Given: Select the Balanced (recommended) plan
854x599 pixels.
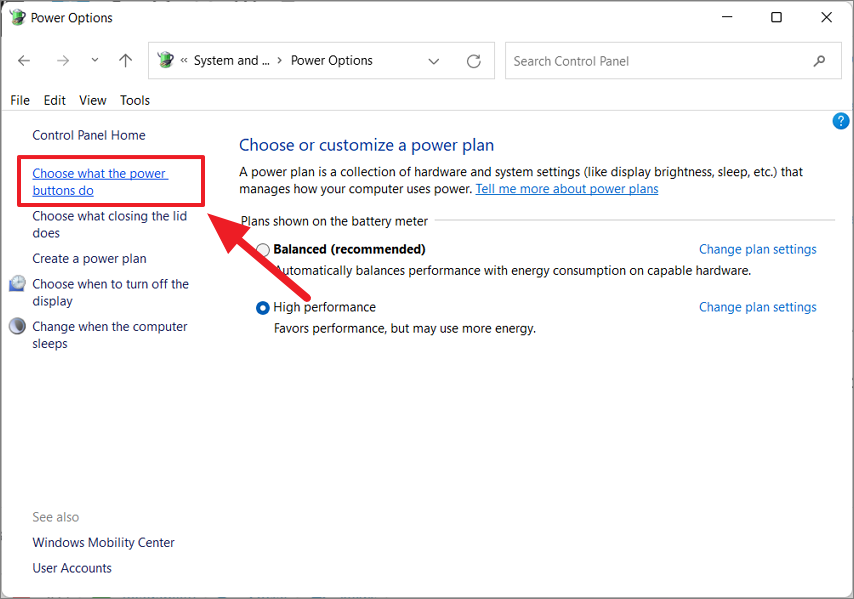Looking at the screenshot, I should click(263, 250).
